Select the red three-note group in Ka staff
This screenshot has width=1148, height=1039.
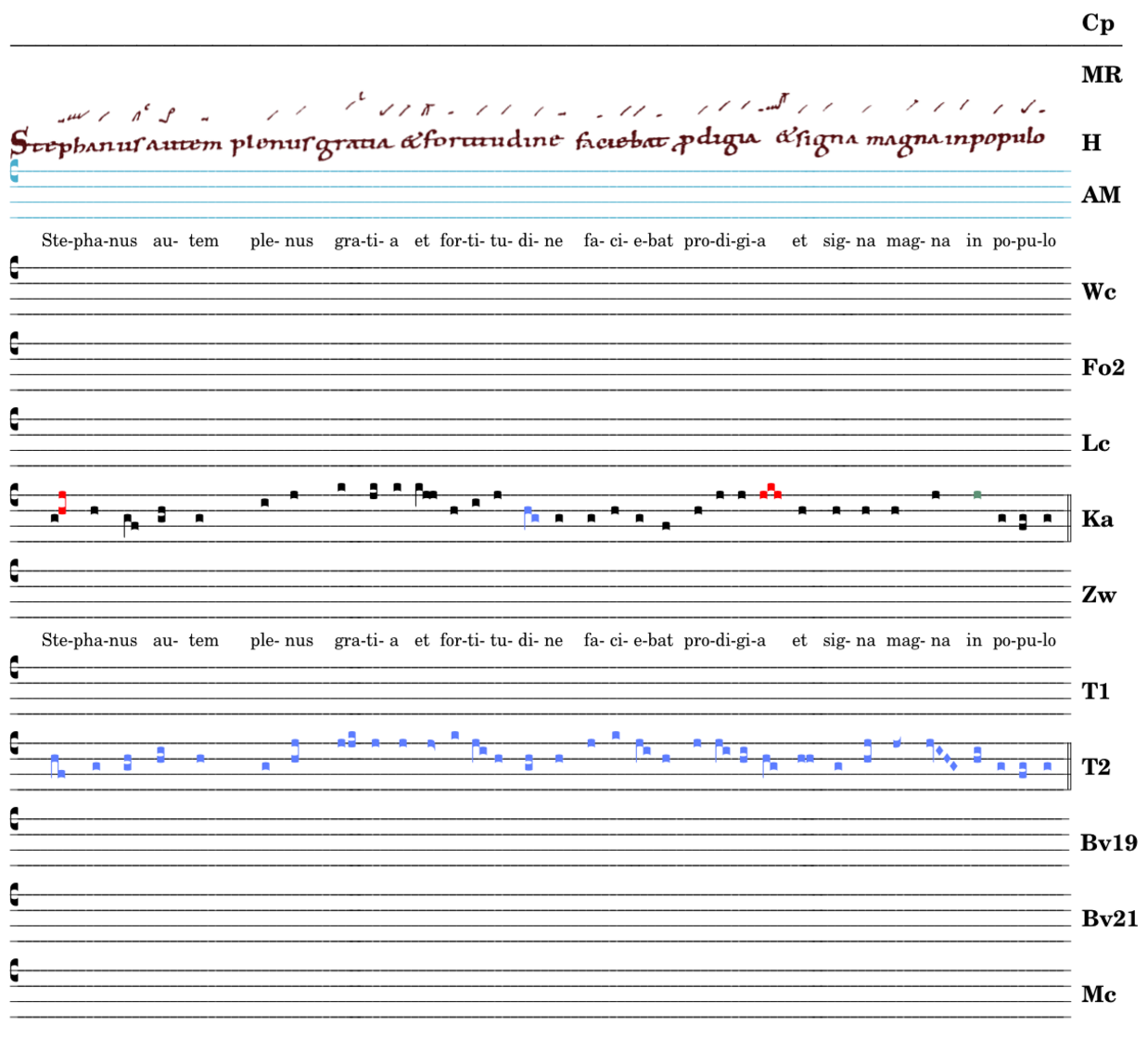click(x=771, y=492)
